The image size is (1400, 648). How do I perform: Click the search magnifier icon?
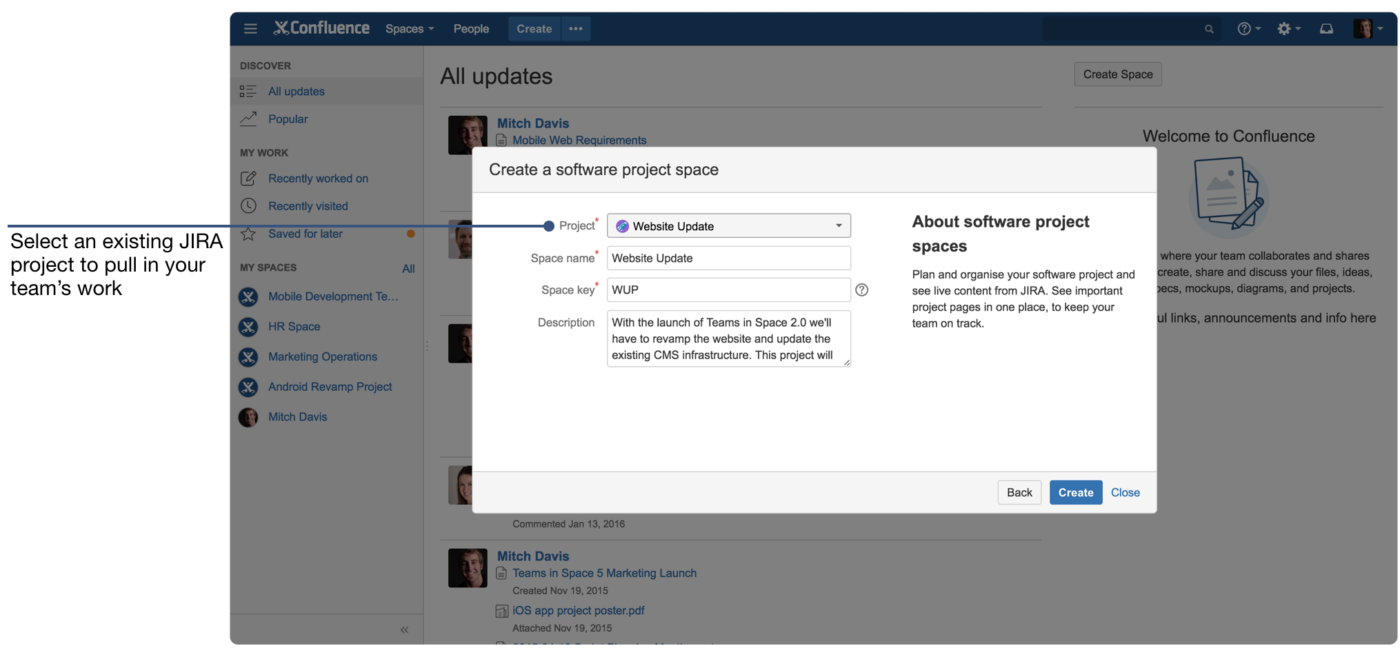click(1209, 28)
